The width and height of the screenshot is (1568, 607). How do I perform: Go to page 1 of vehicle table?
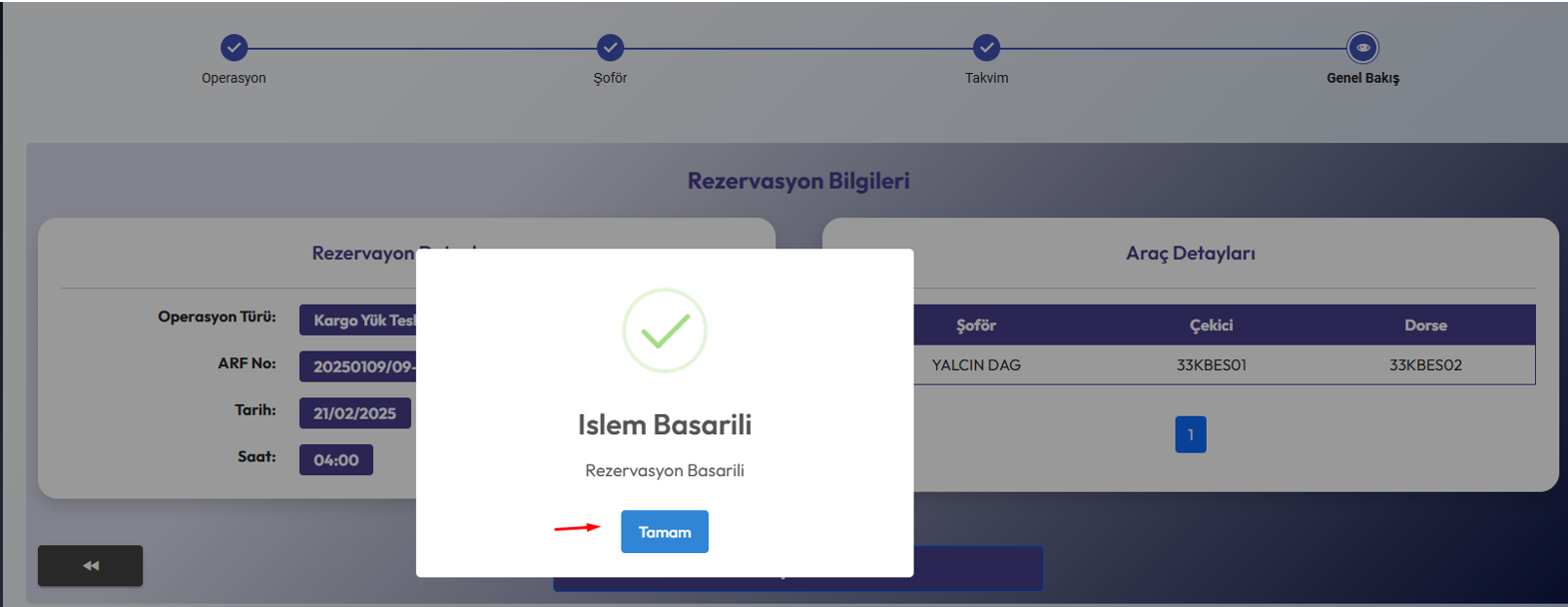1190,434
